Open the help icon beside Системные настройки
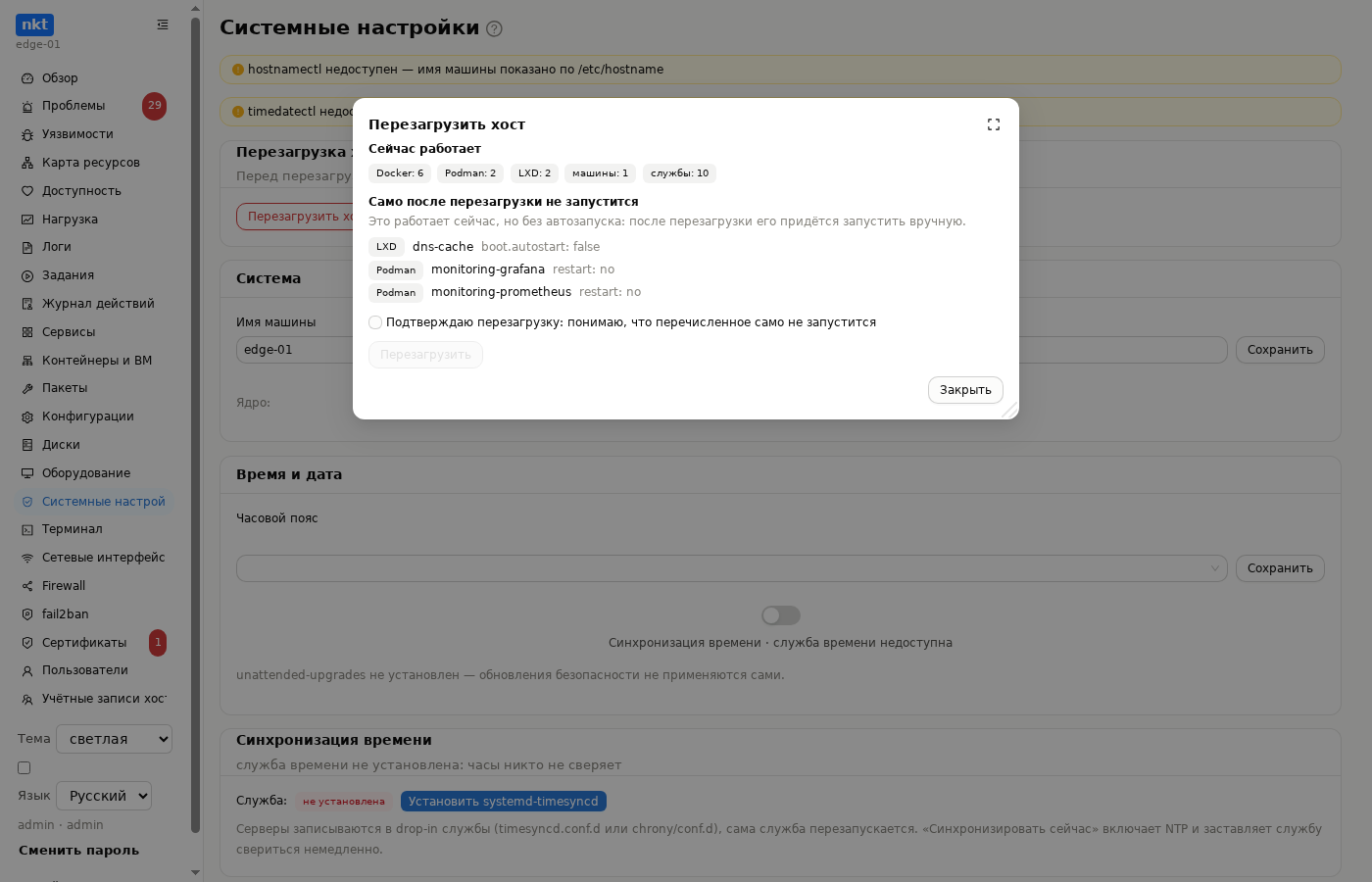1372x882 pixels. pos(494,28)
